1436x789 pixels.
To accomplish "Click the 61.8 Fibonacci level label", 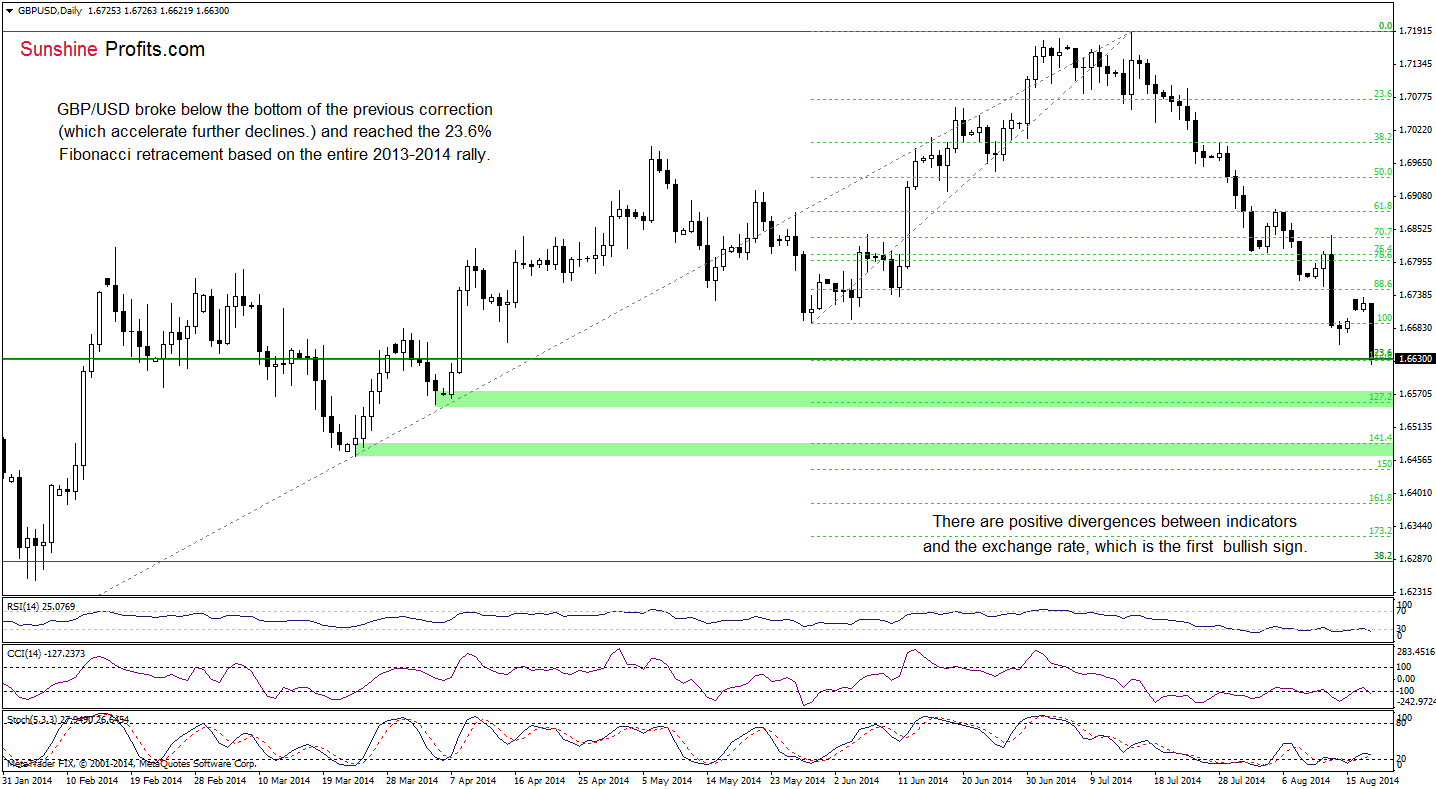I will [x=1383, y=206].
